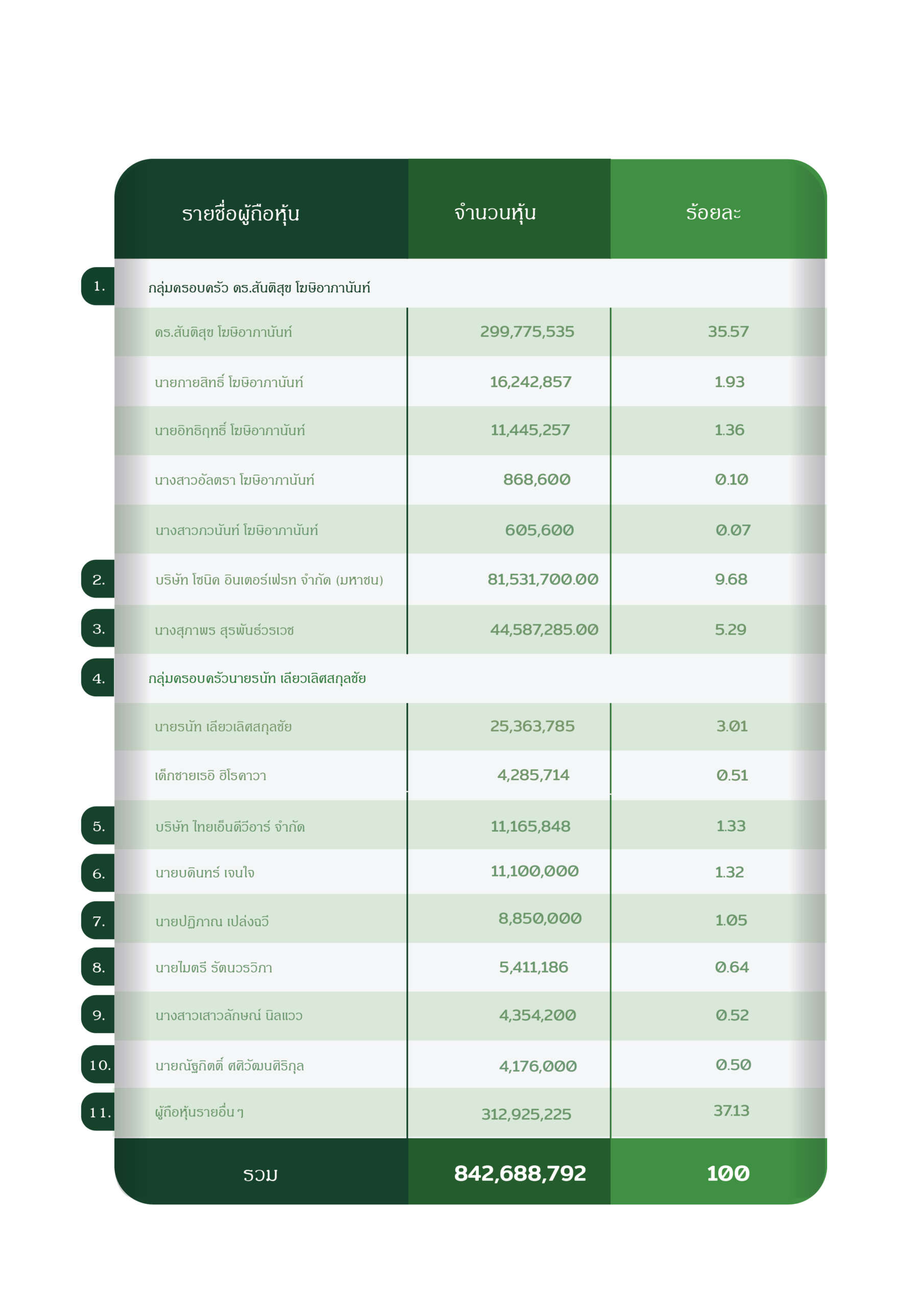Select the 35.57 percentage cell
Viewport: 924px width, 1307px height.
pyautogui.click(x=728, y=331)
